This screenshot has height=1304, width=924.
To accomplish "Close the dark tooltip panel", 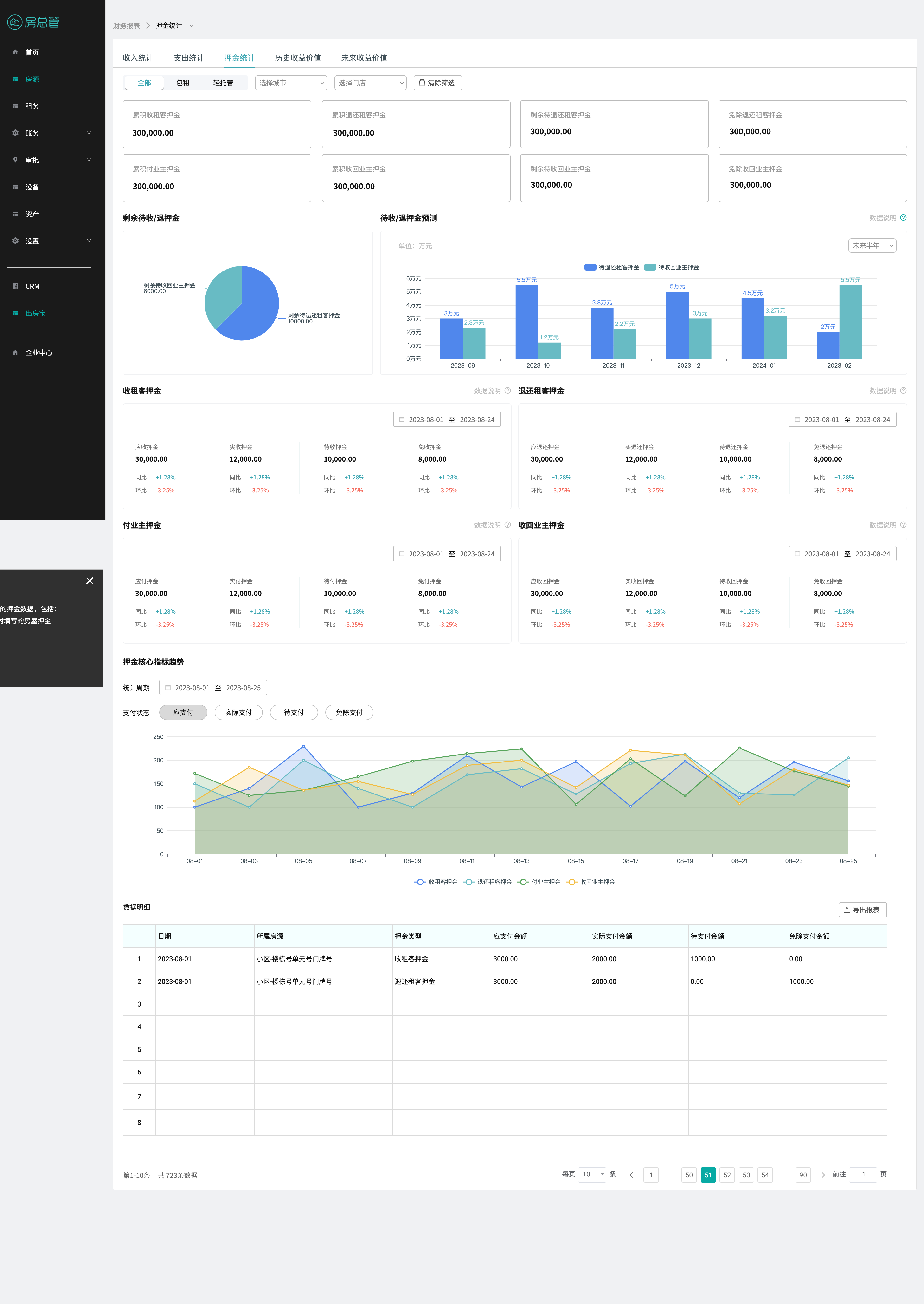I will coord(89,581).
